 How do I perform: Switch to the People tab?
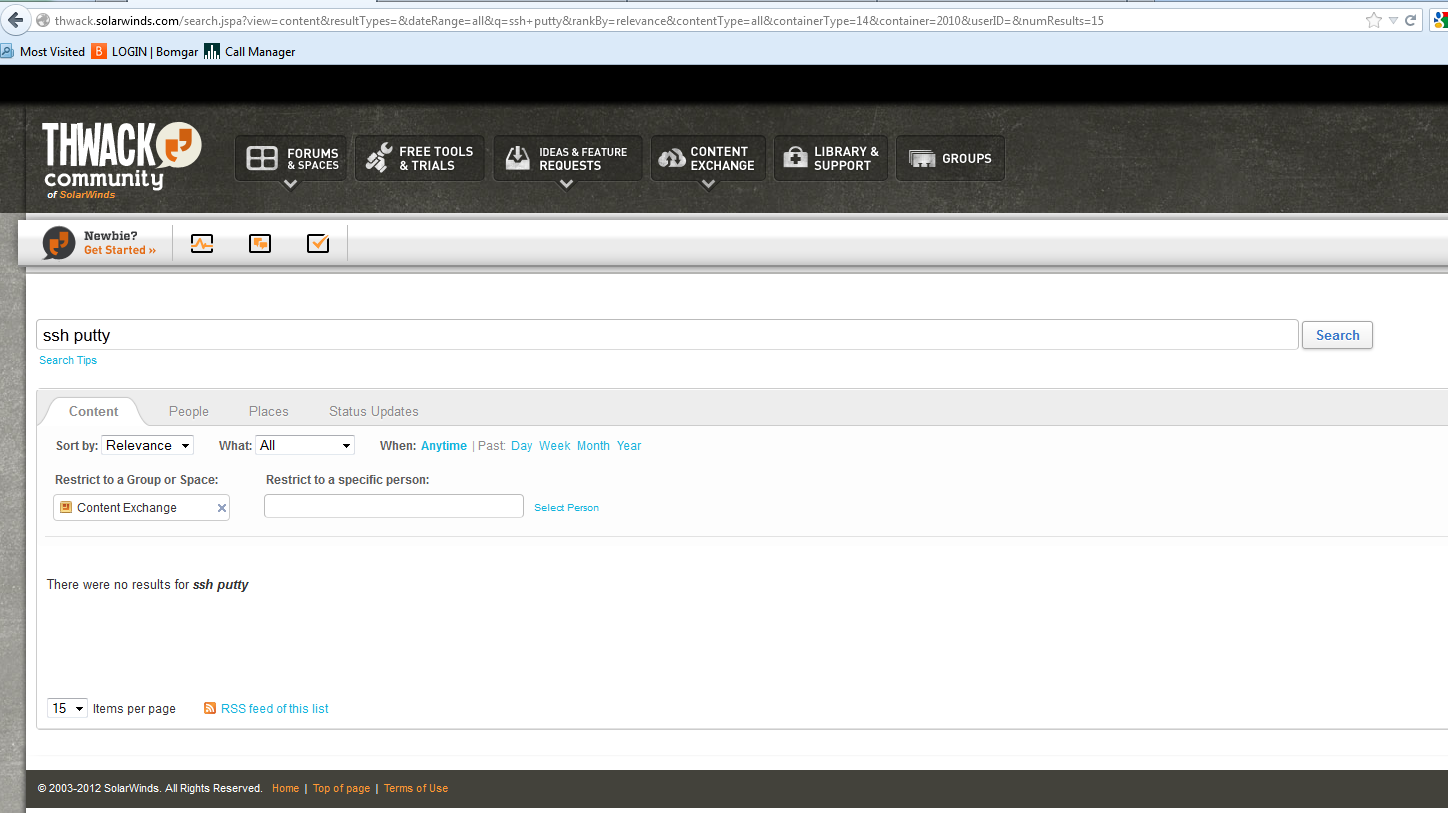point(189,411)
